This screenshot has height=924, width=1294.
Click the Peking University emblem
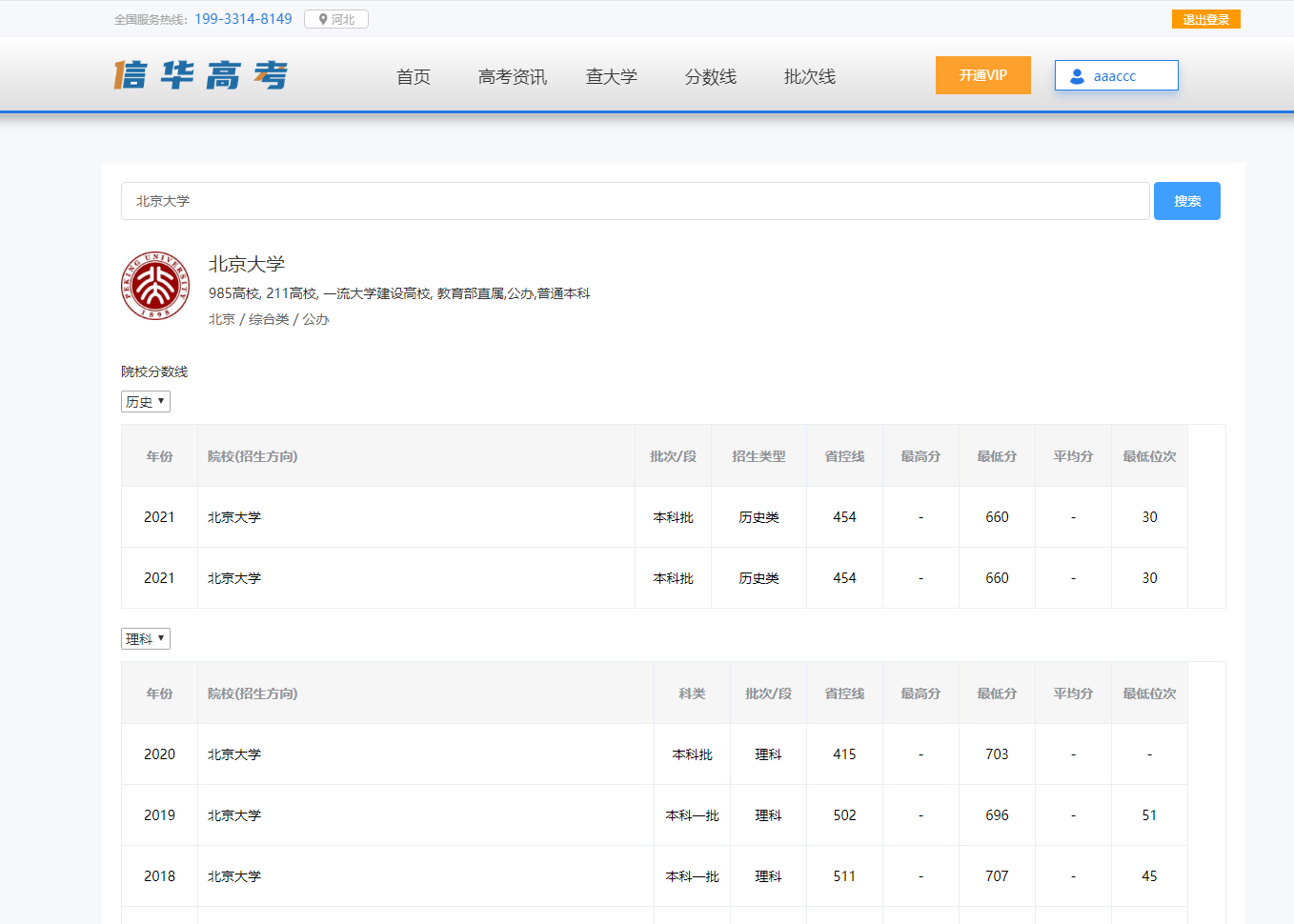[155, 286]
